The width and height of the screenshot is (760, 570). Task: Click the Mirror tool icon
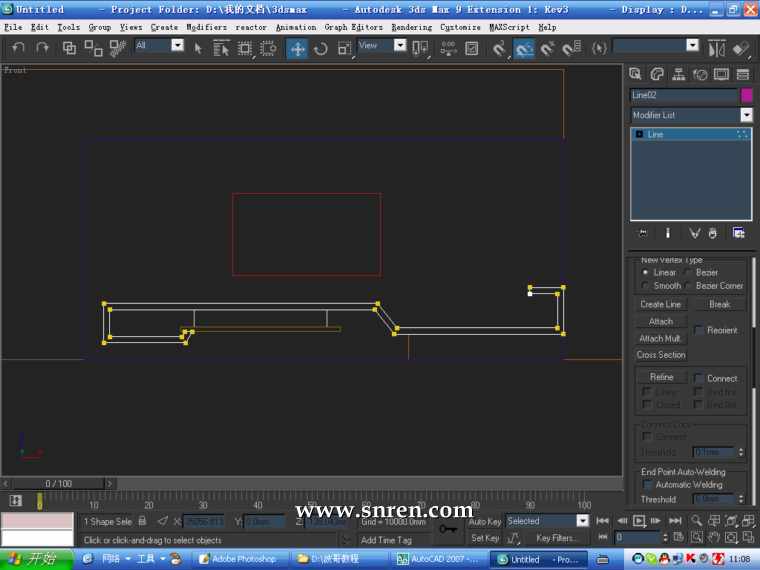click(716, 48)
